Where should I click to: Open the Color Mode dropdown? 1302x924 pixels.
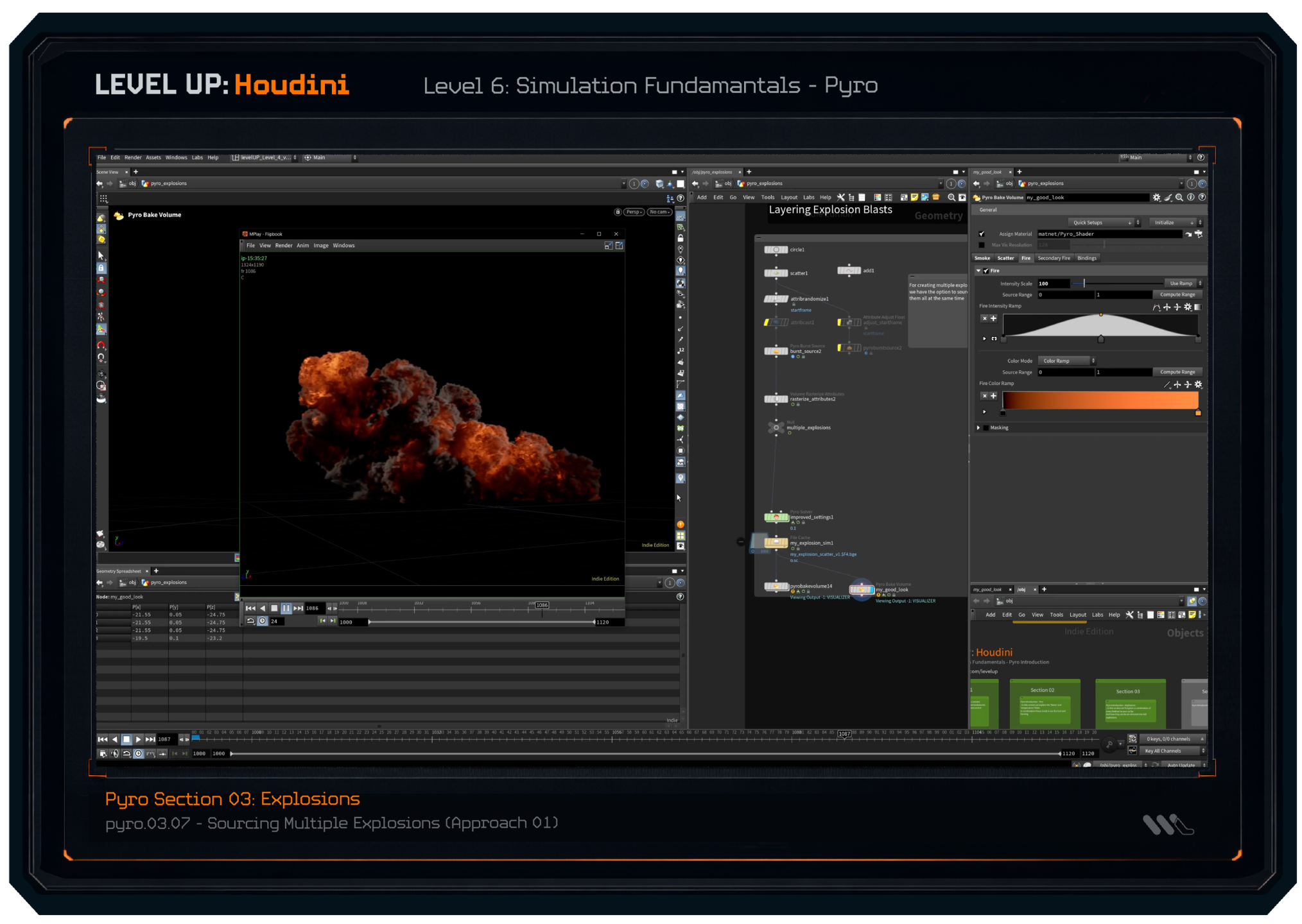coord(1066,361)
